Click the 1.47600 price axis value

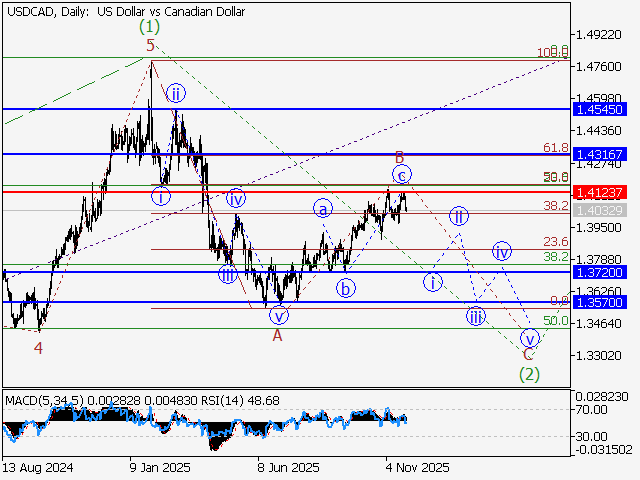coord(598,66)
